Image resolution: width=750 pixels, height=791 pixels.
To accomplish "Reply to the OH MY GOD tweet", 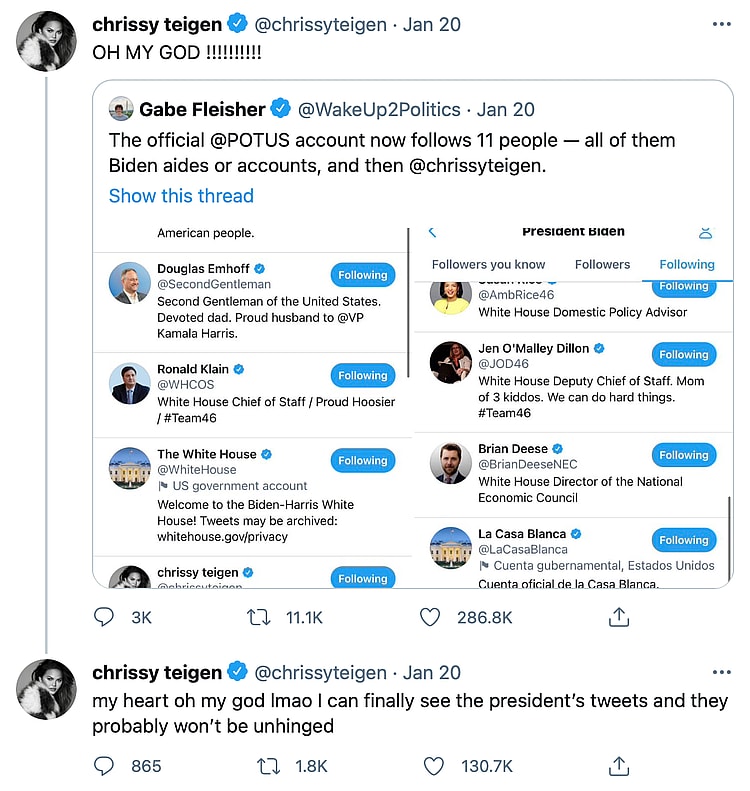I will click(x=104, y=617).
